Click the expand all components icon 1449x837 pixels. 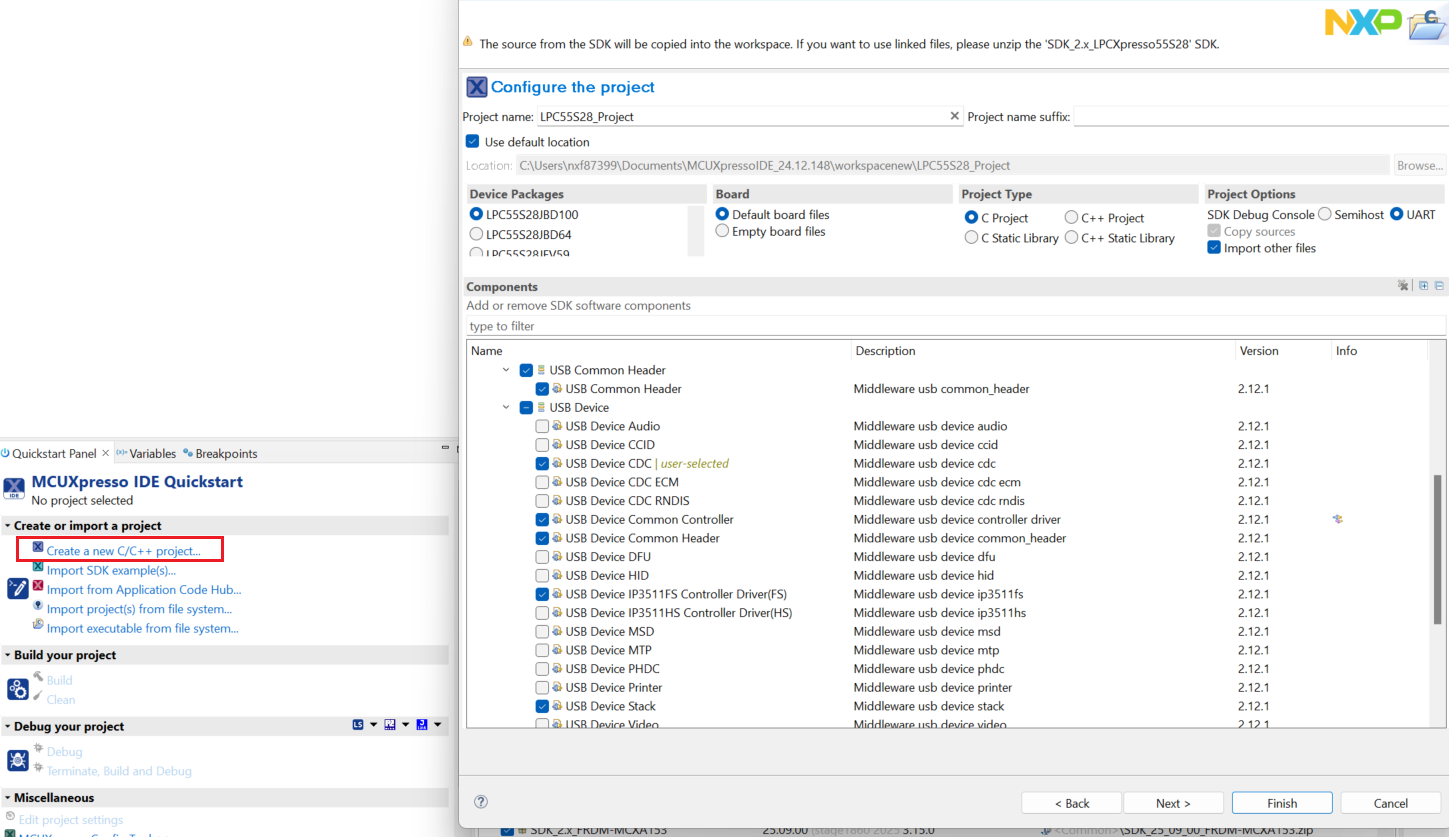point(1423,286)
